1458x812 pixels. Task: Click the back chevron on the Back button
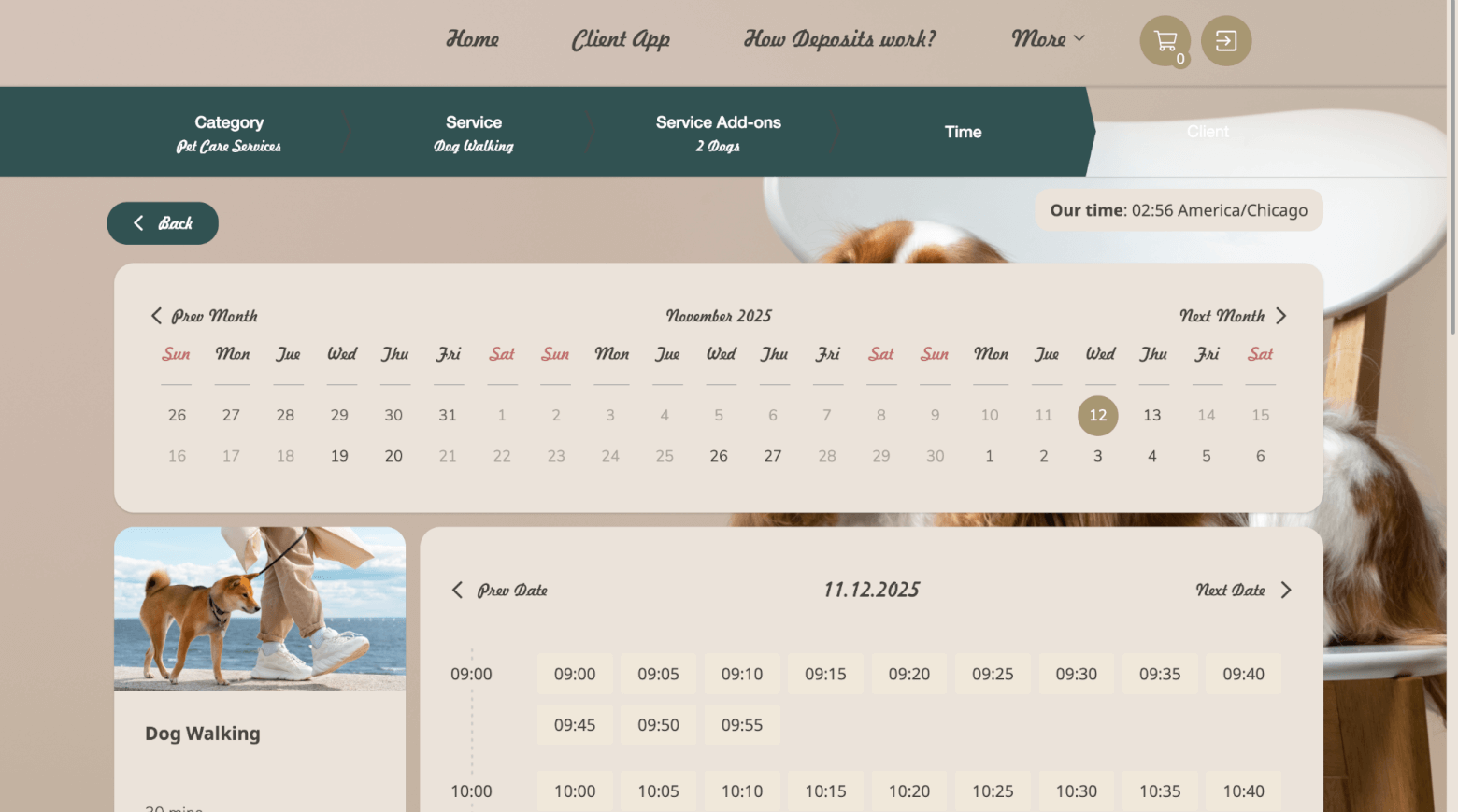(137, 222)
